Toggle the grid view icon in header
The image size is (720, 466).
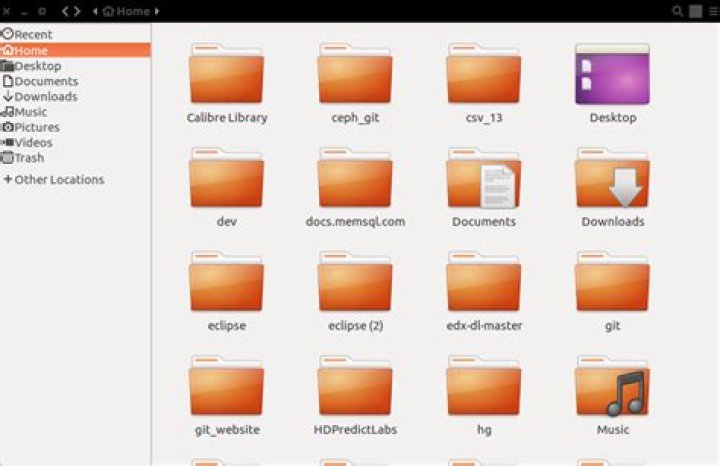tap(696, 11)
